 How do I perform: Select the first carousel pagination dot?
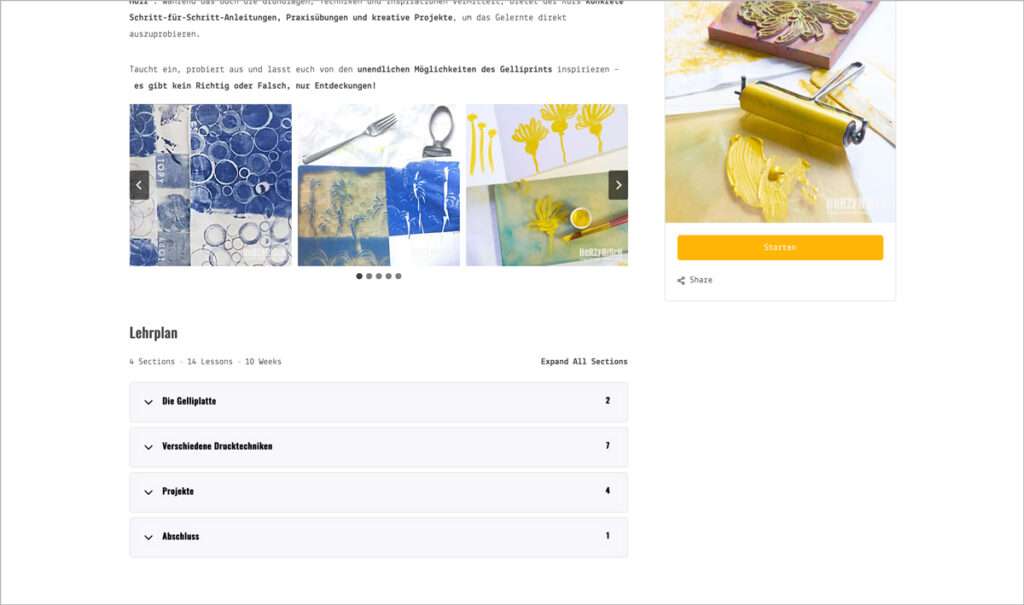point(359,276)
